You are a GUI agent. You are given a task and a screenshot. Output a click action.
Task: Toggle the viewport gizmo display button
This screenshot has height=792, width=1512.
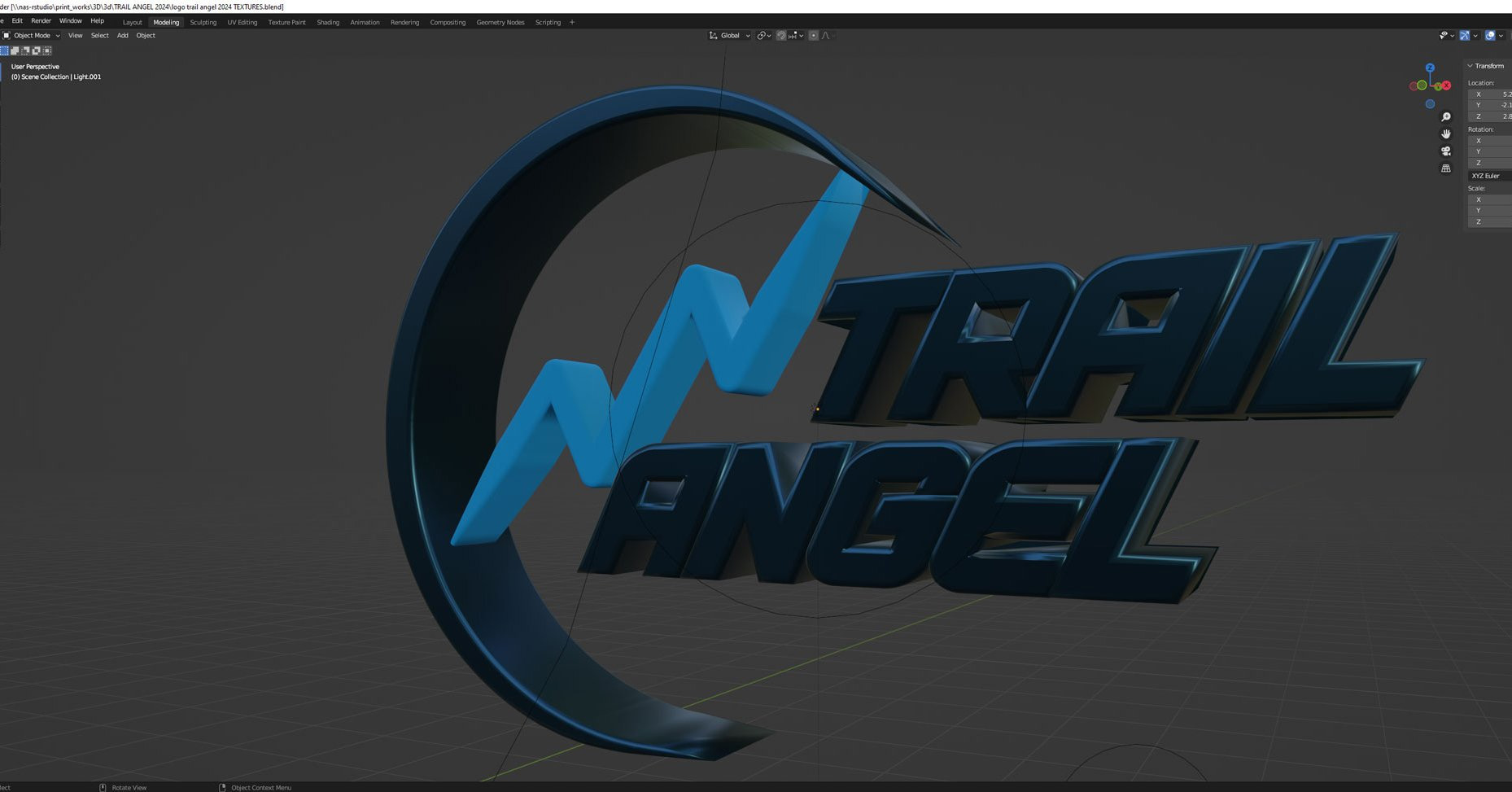click(1465, 36)
